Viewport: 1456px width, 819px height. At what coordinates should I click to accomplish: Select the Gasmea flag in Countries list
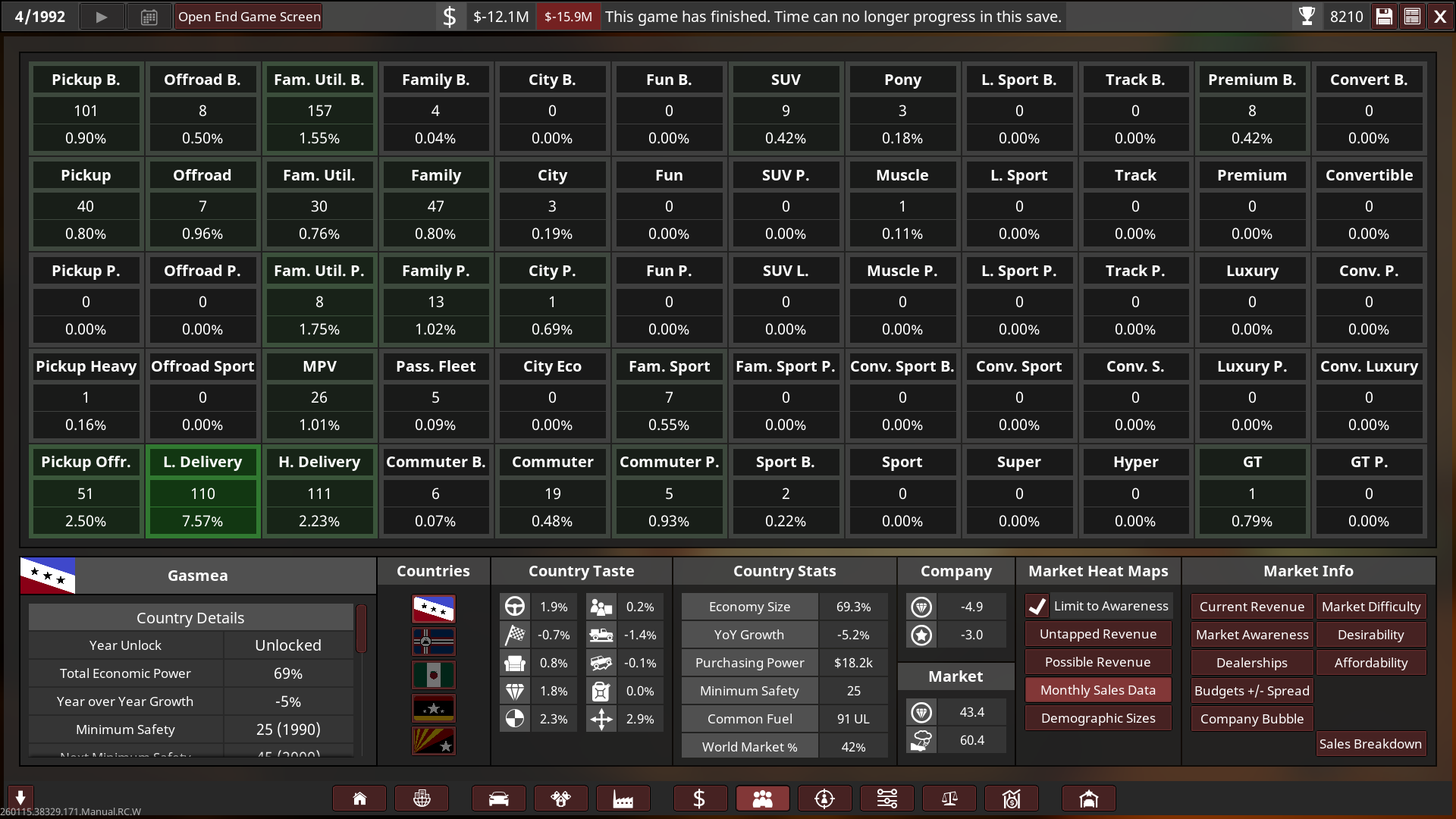tap(433, 608)
